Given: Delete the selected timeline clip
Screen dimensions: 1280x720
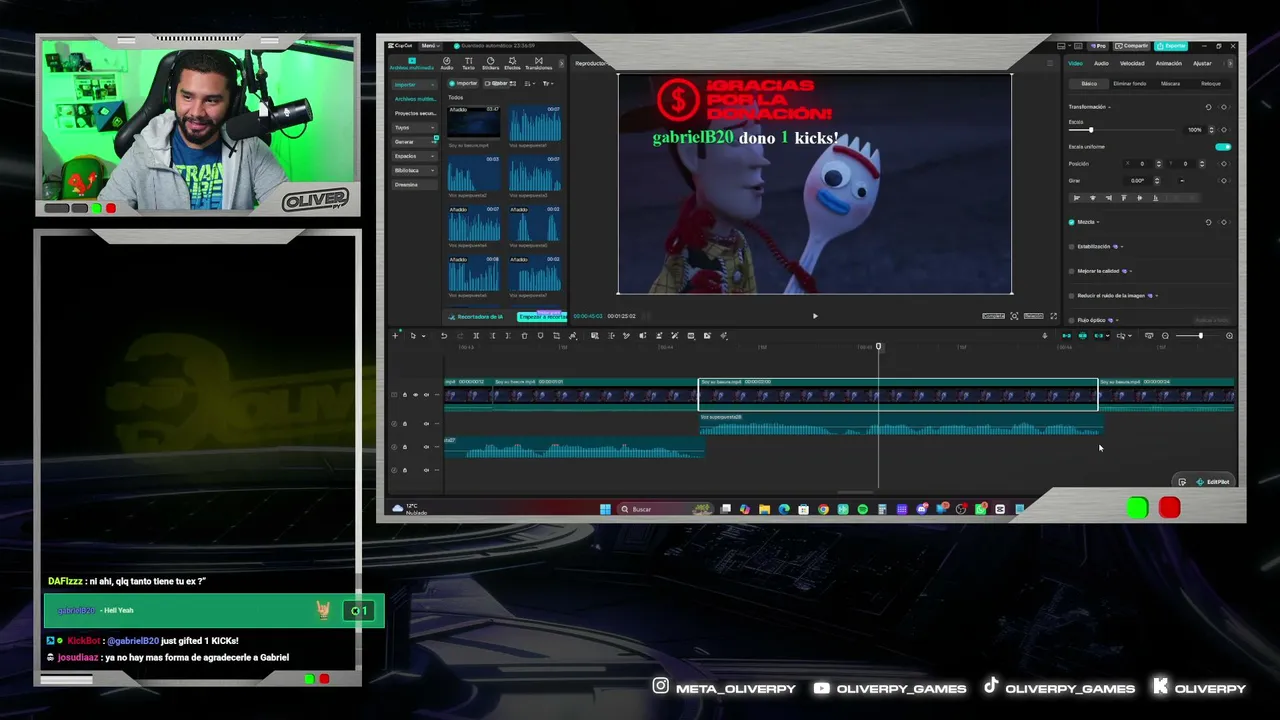Looking at the screenshot, I should 524,336.
